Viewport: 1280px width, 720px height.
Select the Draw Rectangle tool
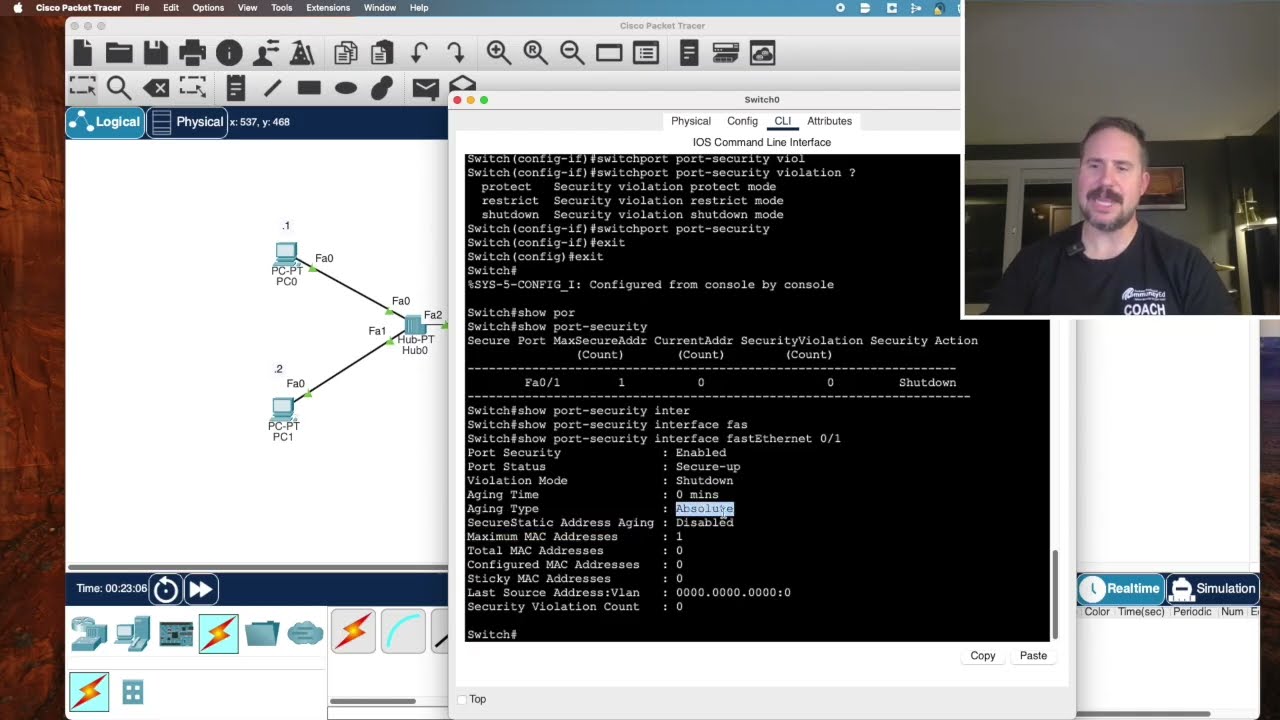[x=309, y=88]
